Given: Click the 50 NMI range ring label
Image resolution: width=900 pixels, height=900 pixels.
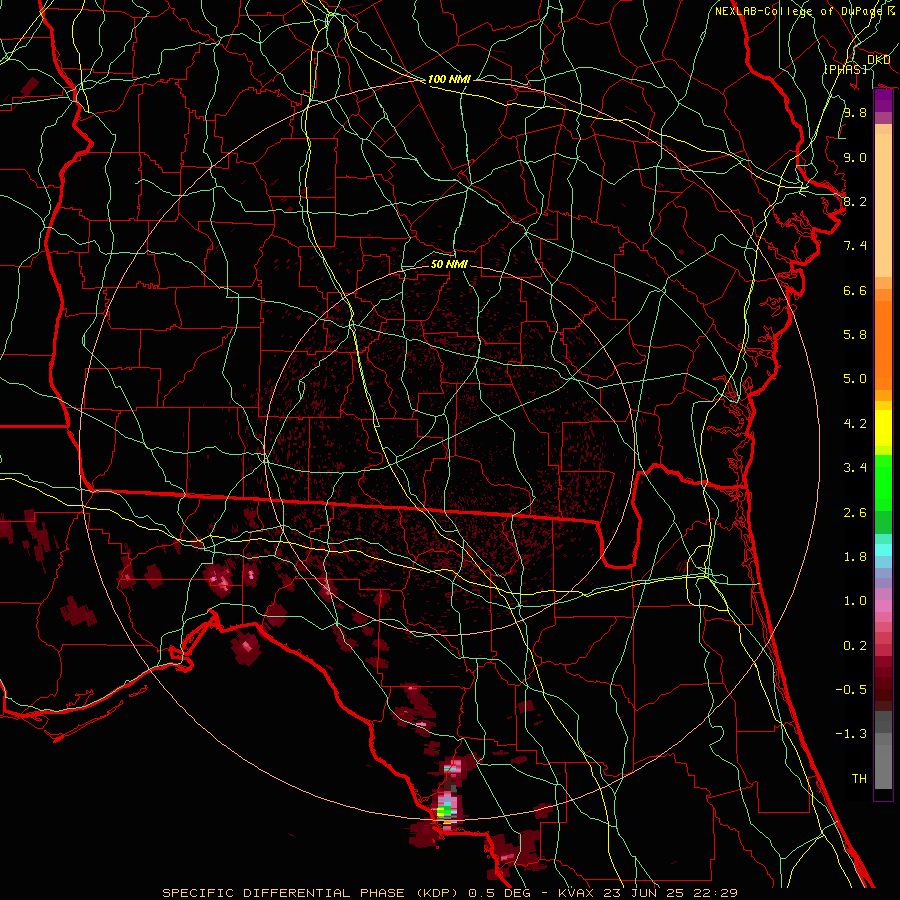Looking at the screenshot, I should [449, 264].
